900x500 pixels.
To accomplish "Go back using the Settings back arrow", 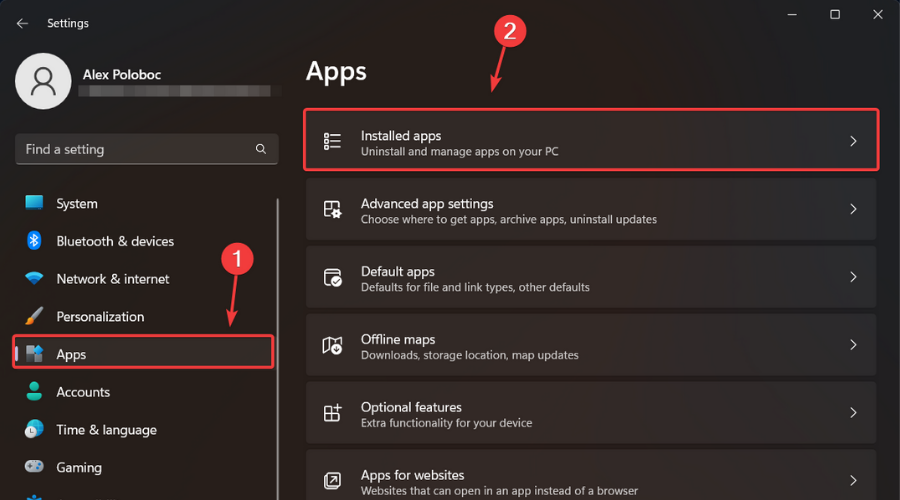I will [22, 24].
